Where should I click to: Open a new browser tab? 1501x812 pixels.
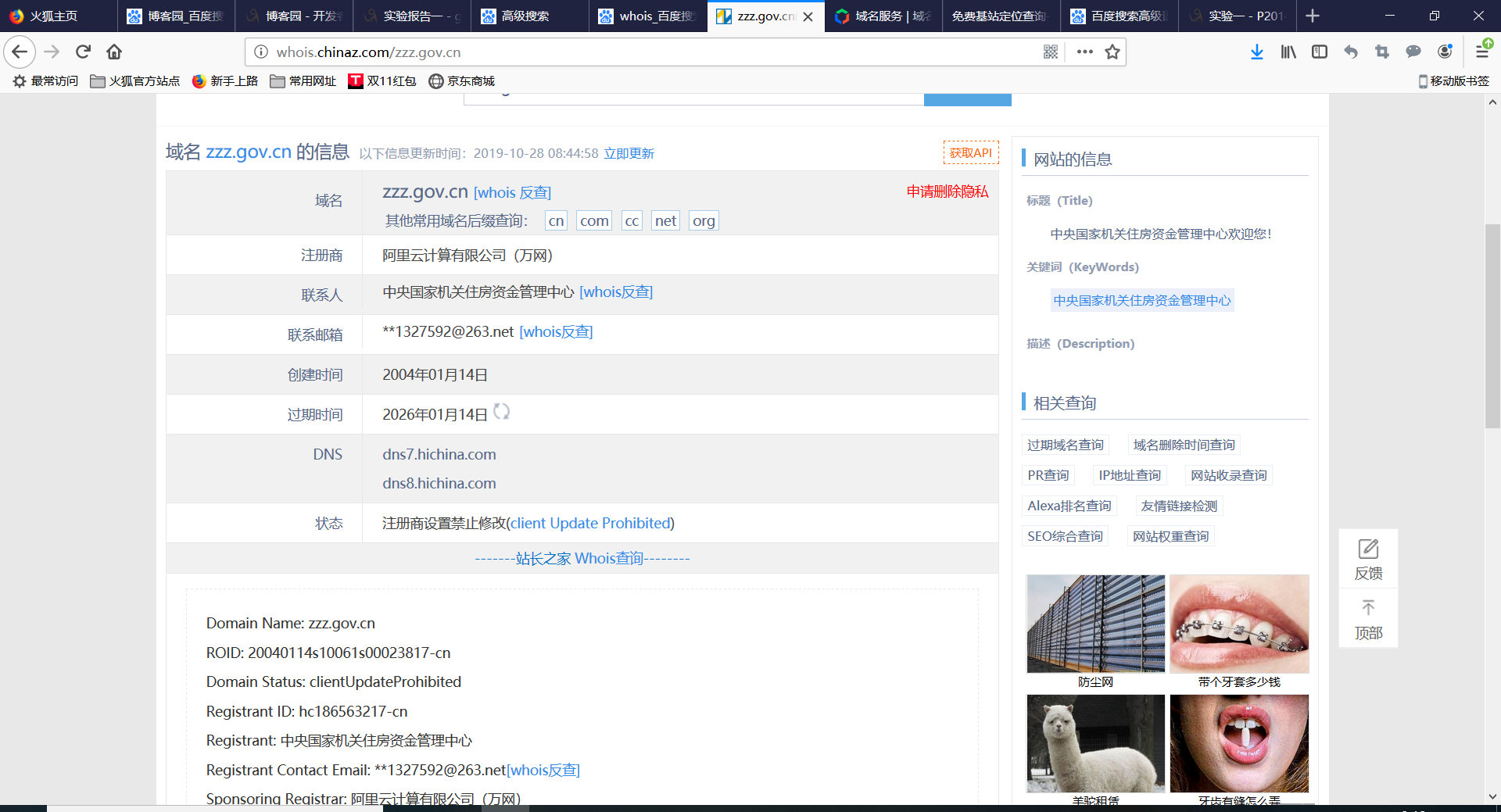pyautogui.click(x=1313, y=16)
